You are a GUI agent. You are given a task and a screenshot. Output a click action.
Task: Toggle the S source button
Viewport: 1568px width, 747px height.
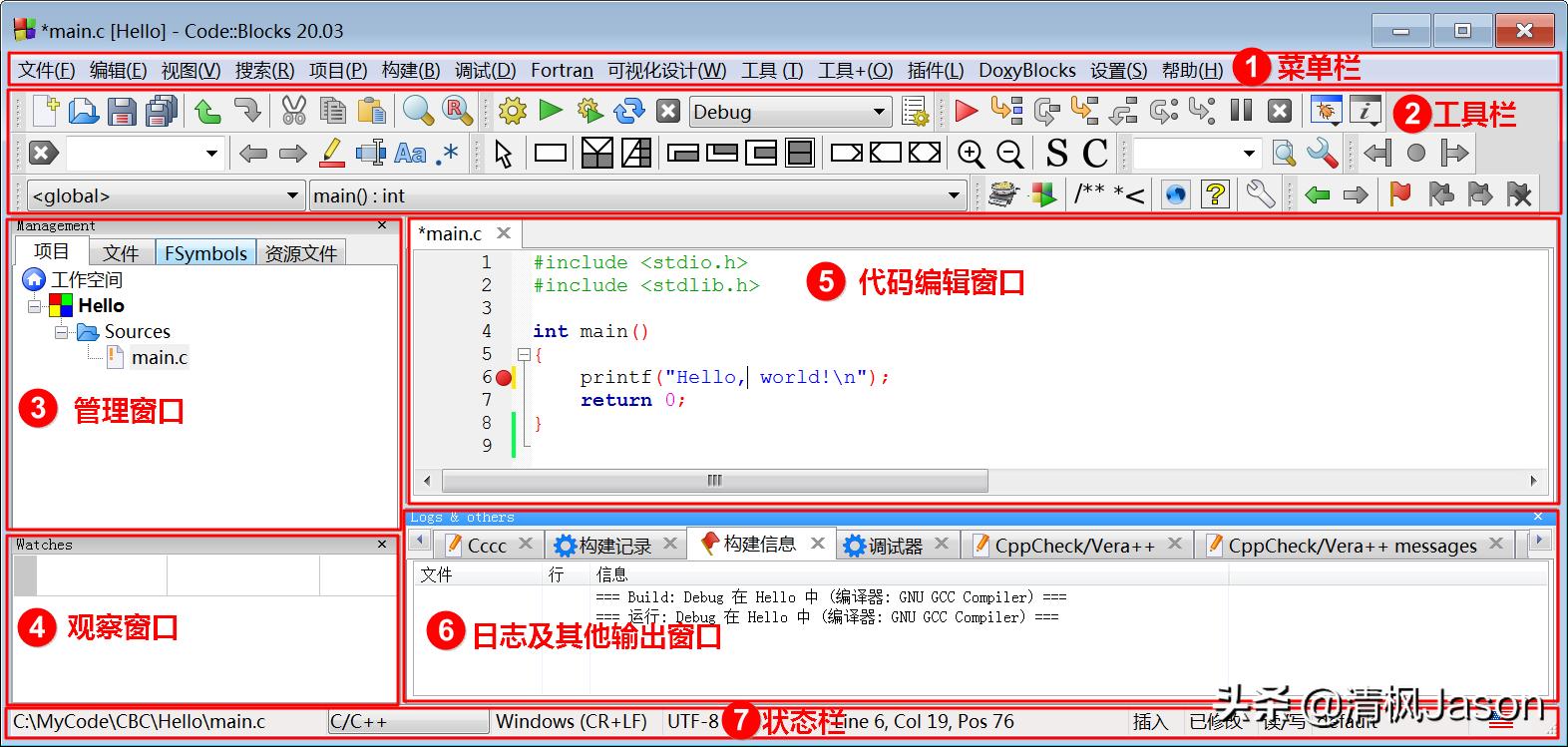(1056, 154)
